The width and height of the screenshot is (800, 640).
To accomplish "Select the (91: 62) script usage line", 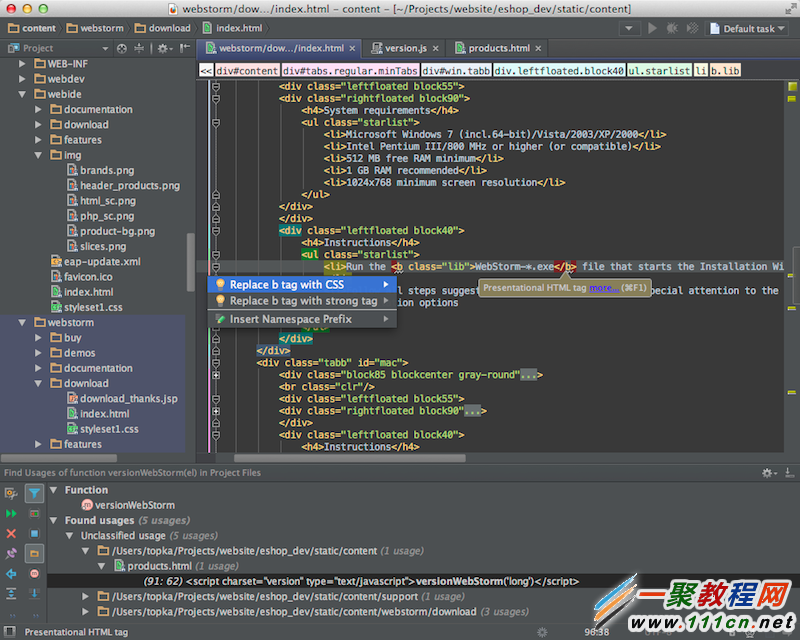I will click(361, 581).
